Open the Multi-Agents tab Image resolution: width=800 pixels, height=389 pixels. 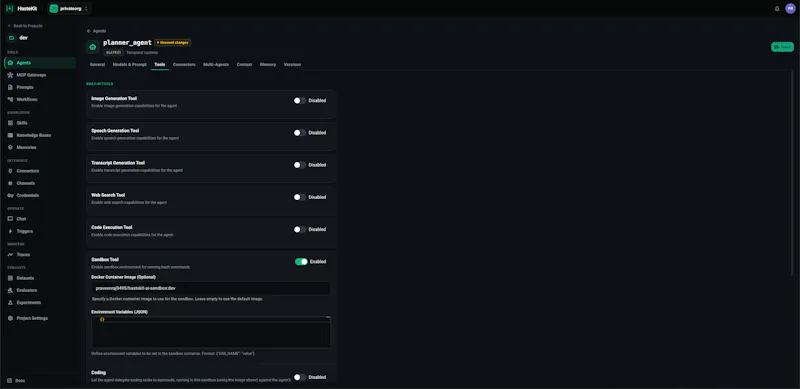(216, 65)
